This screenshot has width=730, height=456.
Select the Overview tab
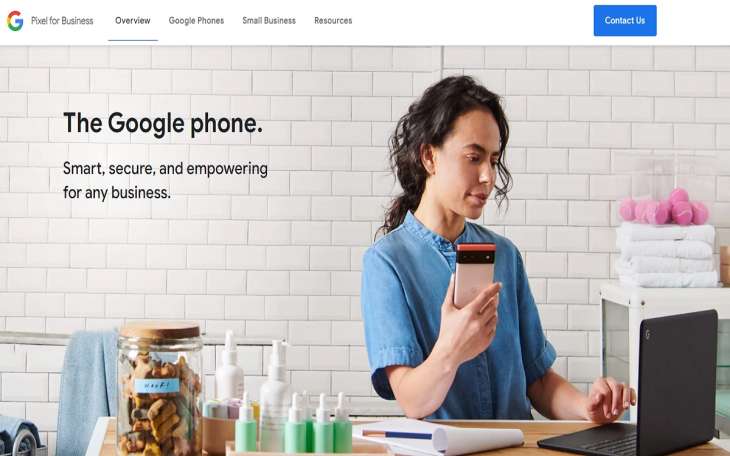[133, 20]
